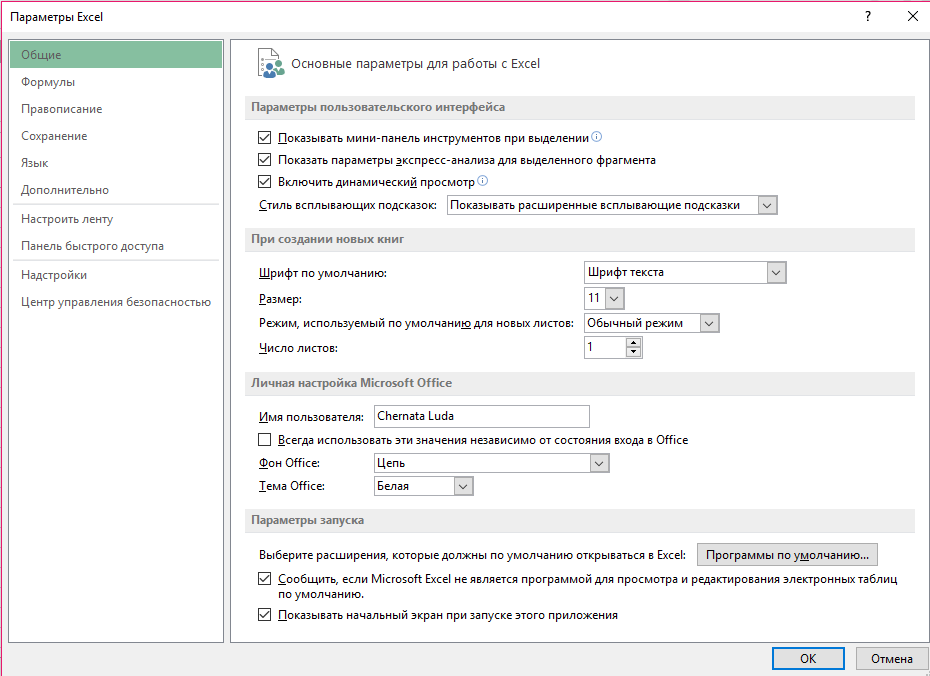Click the При создании новых книг heading
This screenshot has height=676, width=930.
pyautogui.click(x=327, y=239)
